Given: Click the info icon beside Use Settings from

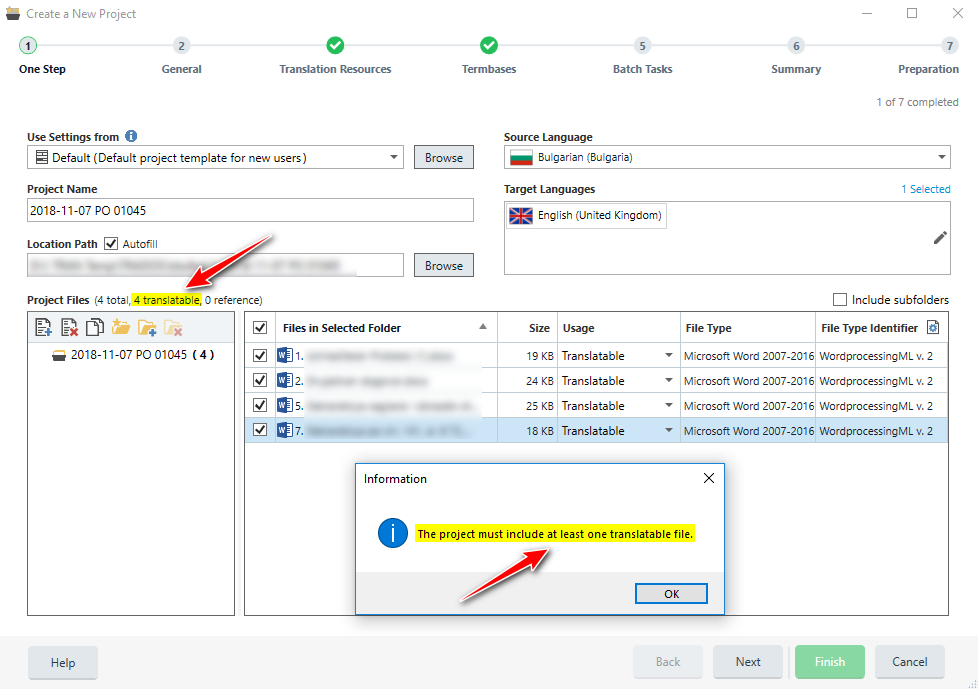Looking at the screenshot, I should (x=131, y=136).
